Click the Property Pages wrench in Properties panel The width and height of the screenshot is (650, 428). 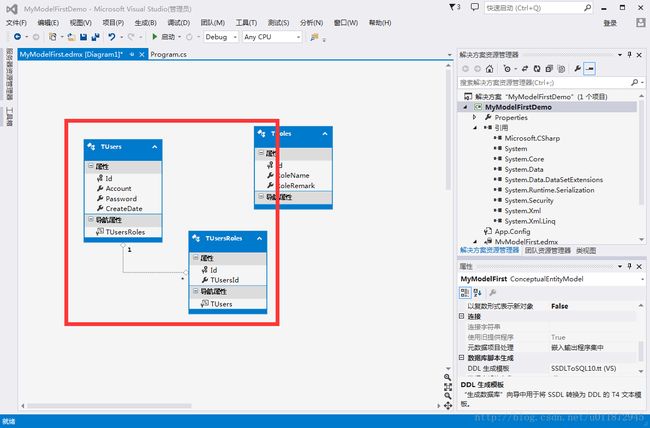(492, 293)
